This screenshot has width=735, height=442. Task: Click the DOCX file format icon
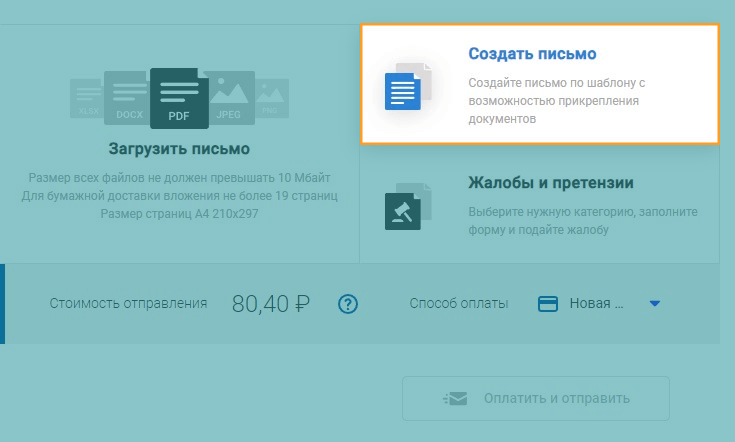127,97
